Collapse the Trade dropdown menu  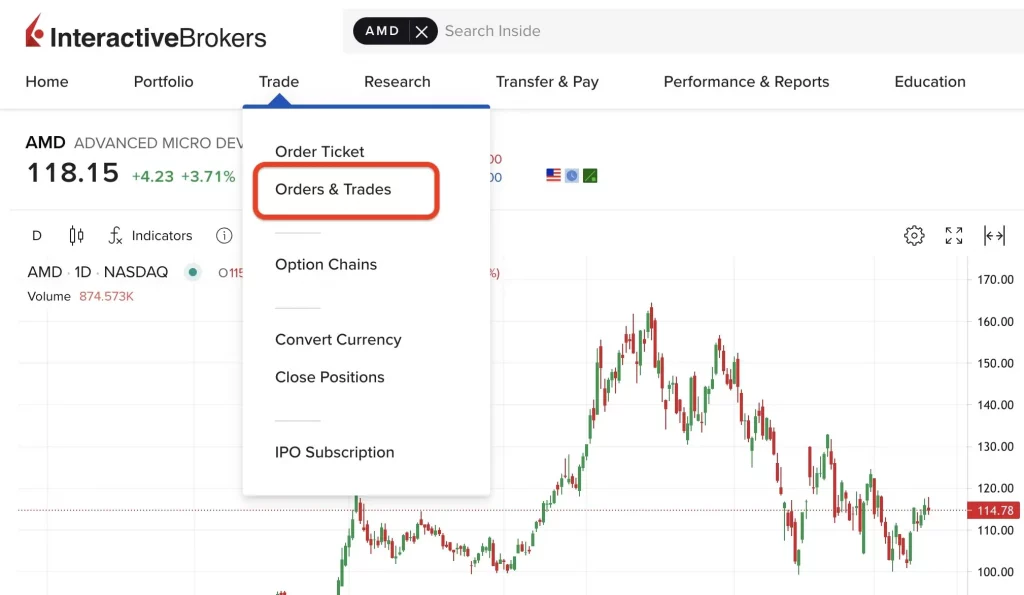[278, 82]
